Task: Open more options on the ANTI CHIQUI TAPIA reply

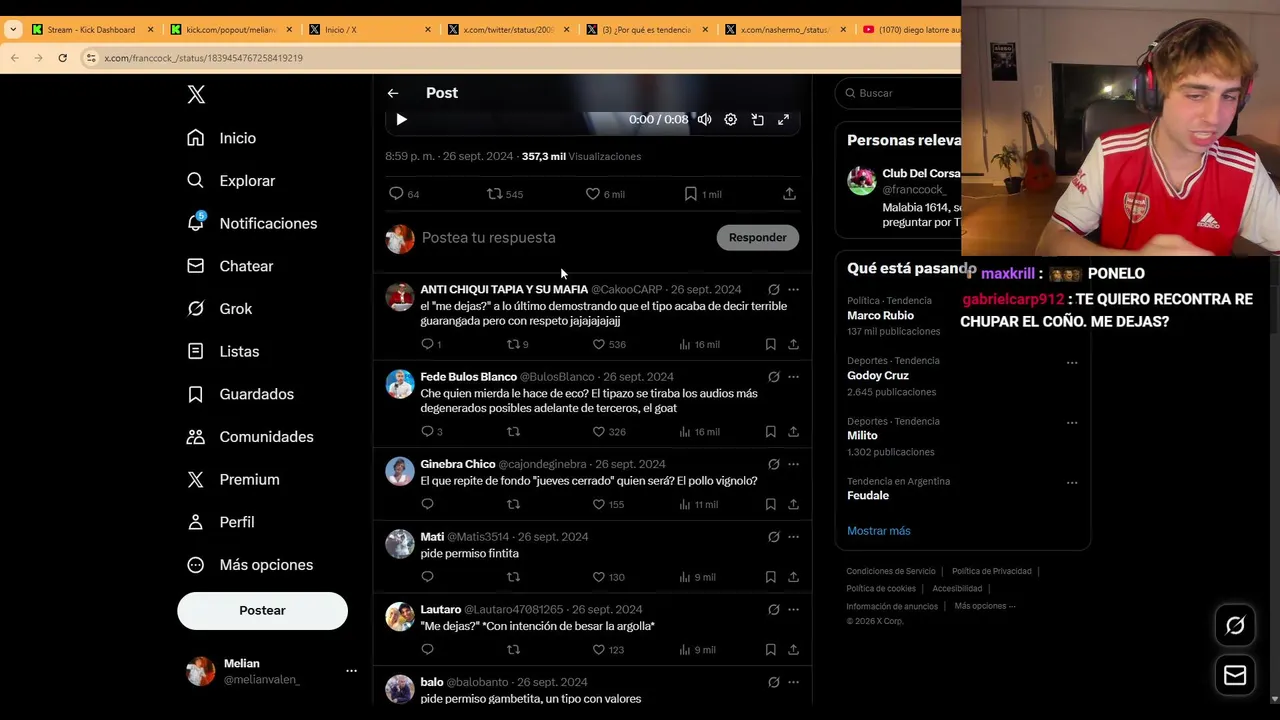Action: pyautogui.click(x=793, y=290)
